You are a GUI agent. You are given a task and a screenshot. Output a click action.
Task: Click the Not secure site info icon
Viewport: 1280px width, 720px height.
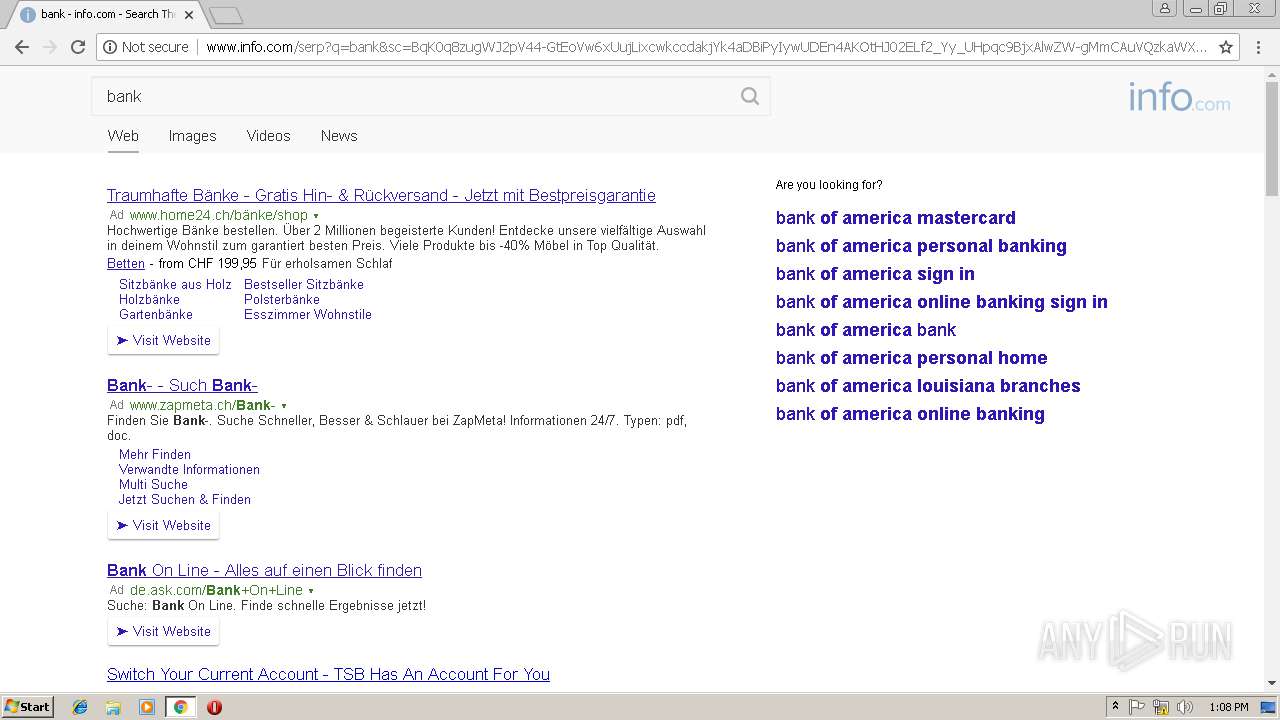click(110, 47)
